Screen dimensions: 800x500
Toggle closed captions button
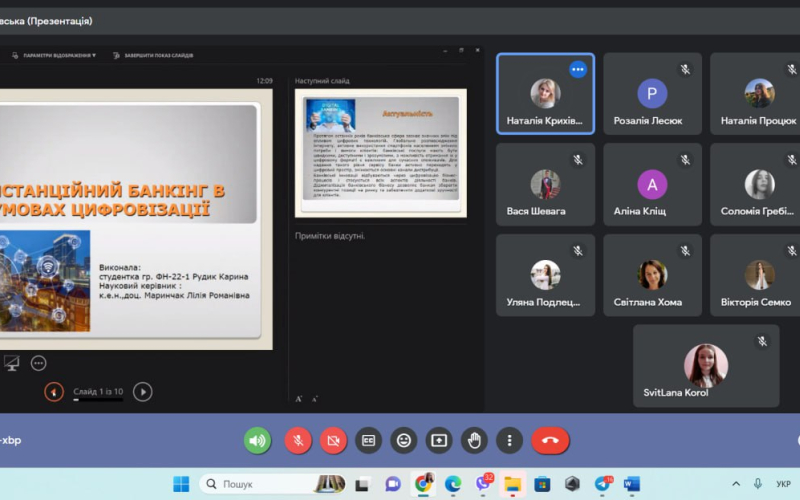[x=368, y=440]
